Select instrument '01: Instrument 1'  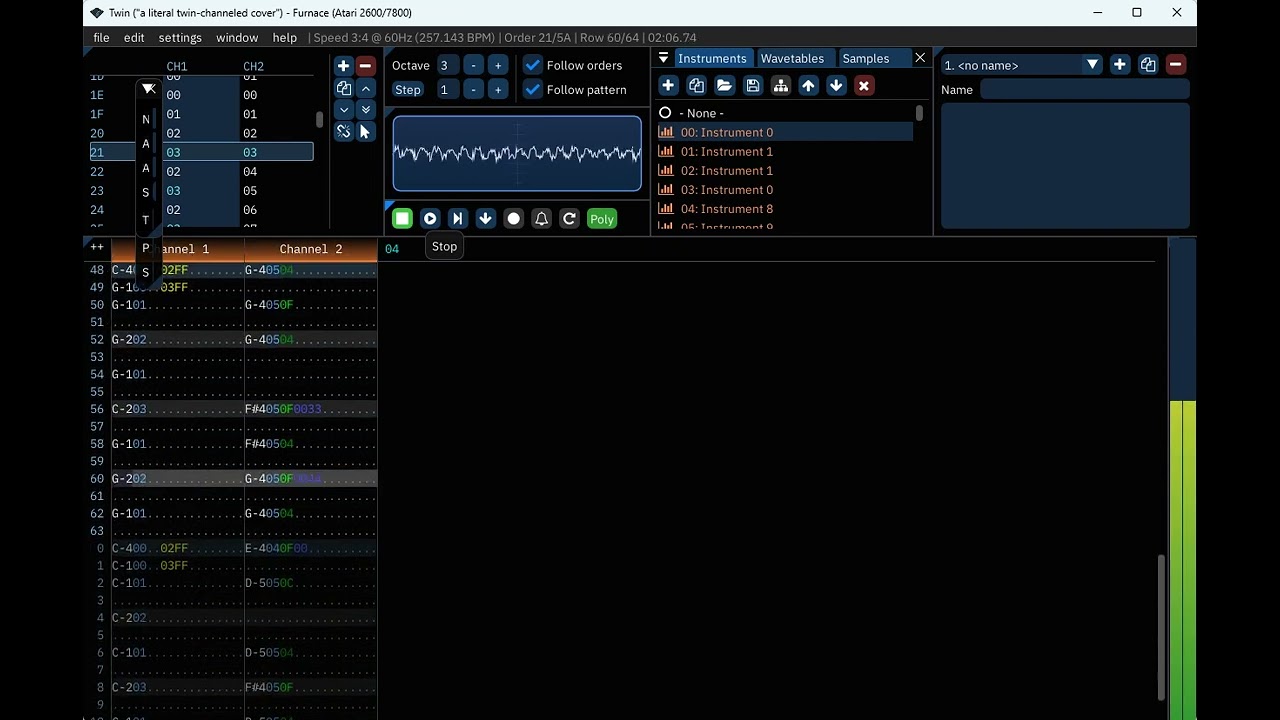(785, 151)
